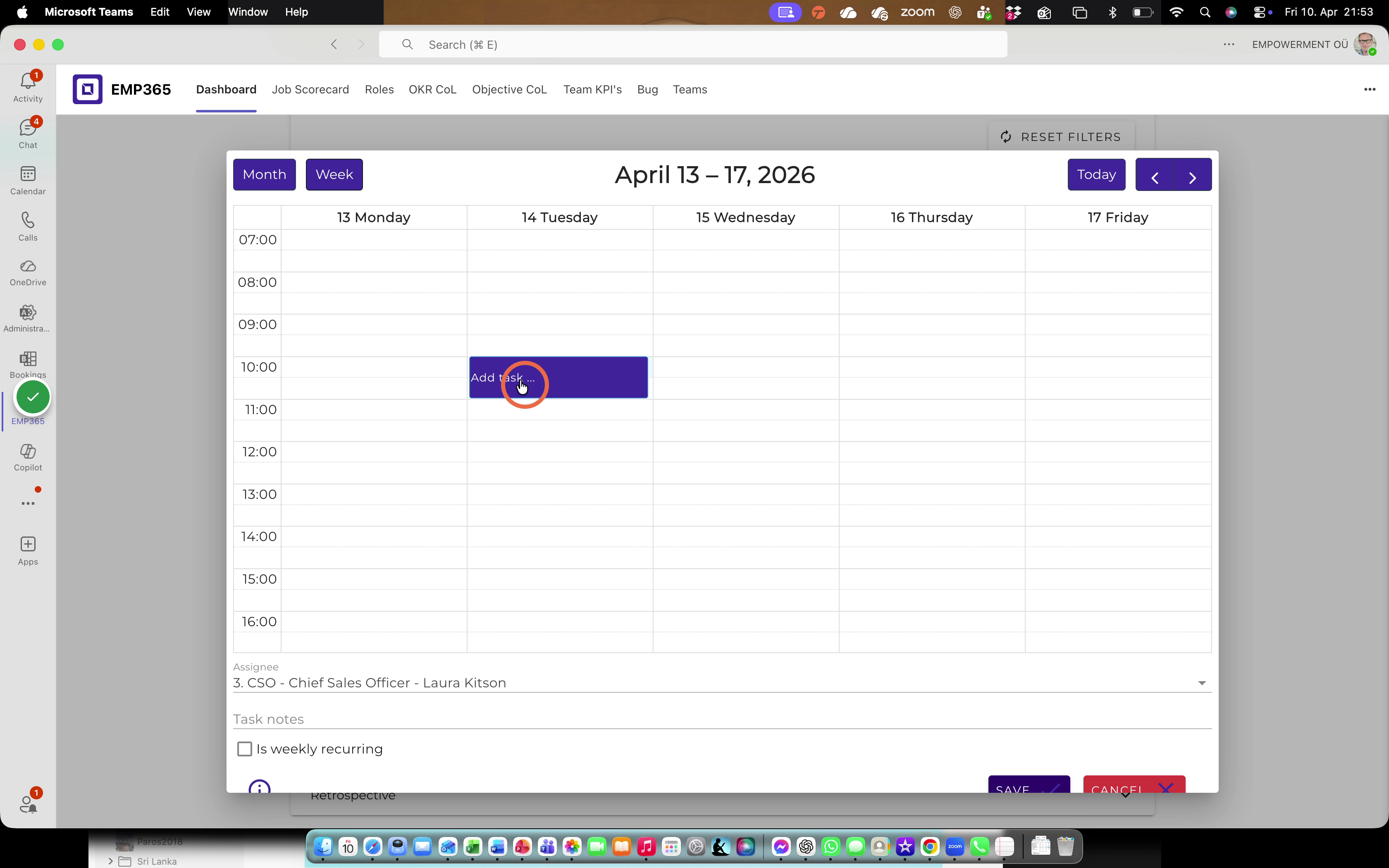Open Dropbox in the macOS menu bar
This screenshot has width=1389, height=868.
1013,12
